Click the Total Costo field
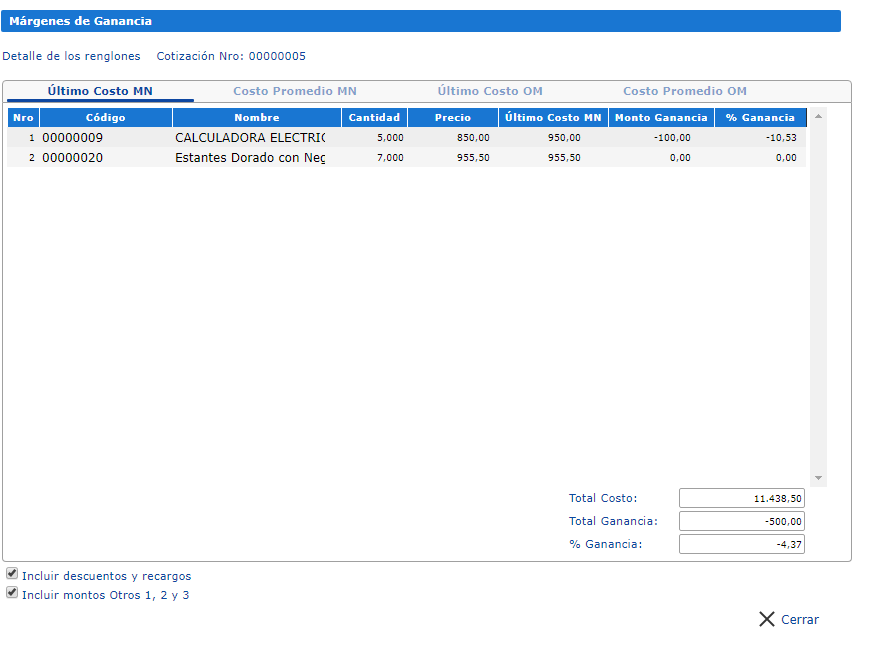 [741, 498]
